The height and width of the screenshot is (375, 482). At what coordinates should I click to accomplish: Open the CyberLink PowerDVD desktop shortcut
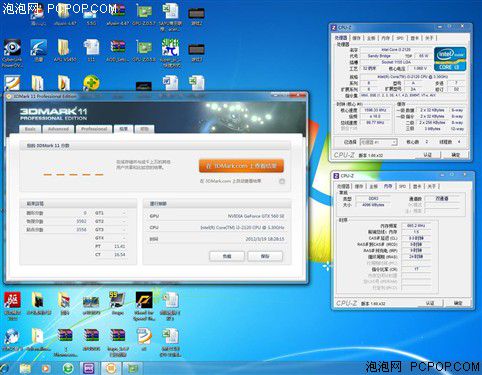pyautogui.click(x=12, y=53)
